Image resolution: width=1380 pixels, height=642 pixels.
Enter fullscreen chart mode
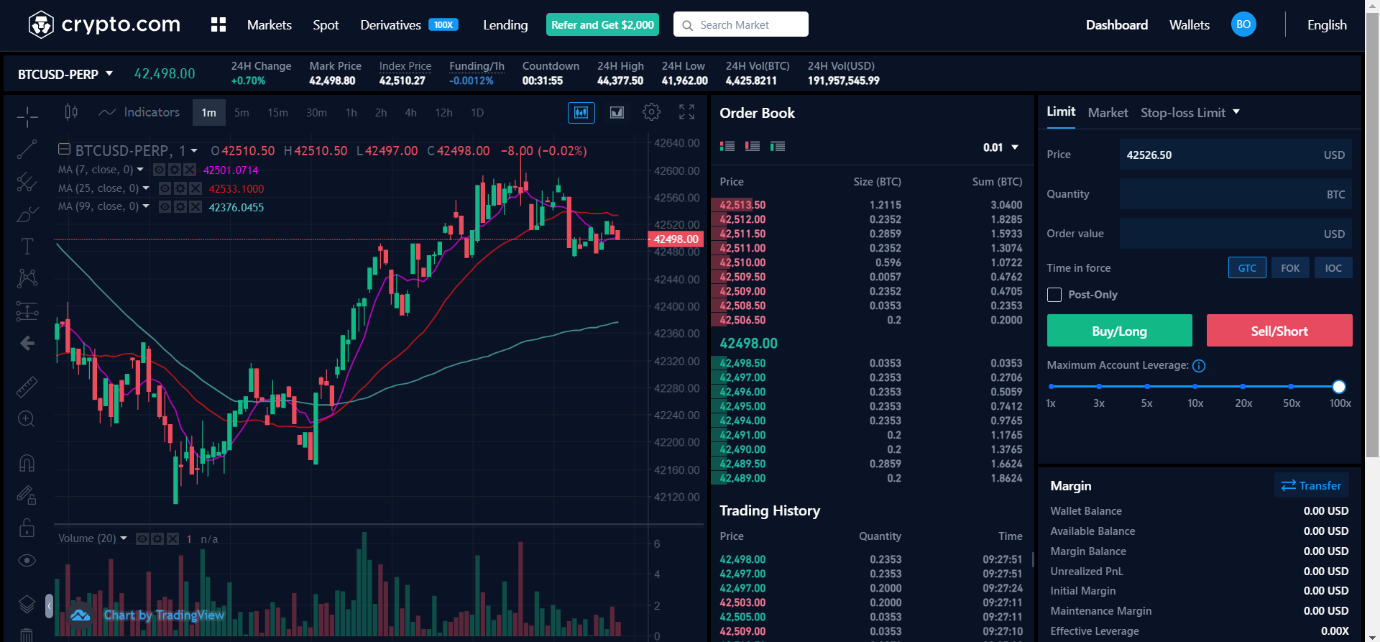click(x=686, y=112)
